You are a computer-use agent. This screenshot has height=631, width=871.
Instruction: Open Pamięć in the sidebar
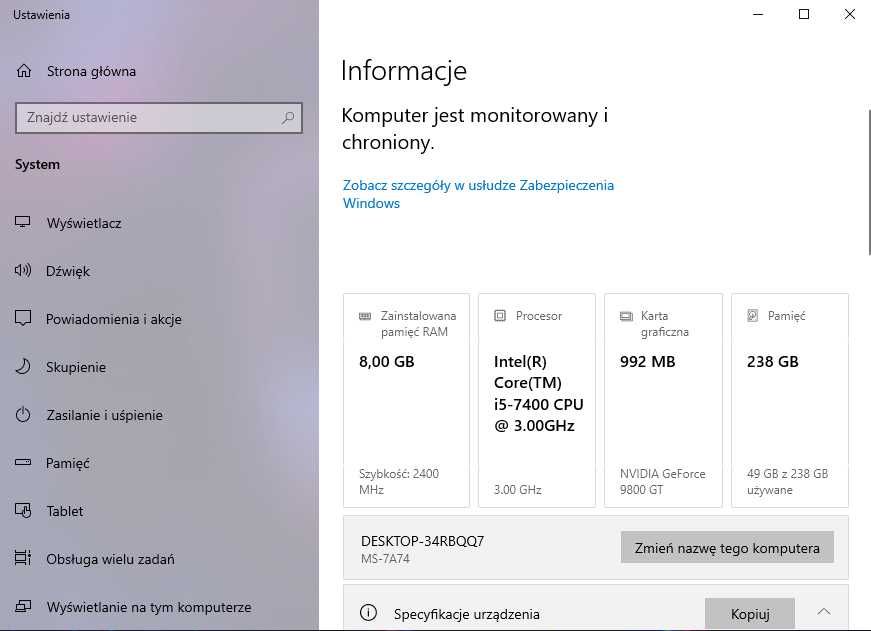(x=67, y=463)
